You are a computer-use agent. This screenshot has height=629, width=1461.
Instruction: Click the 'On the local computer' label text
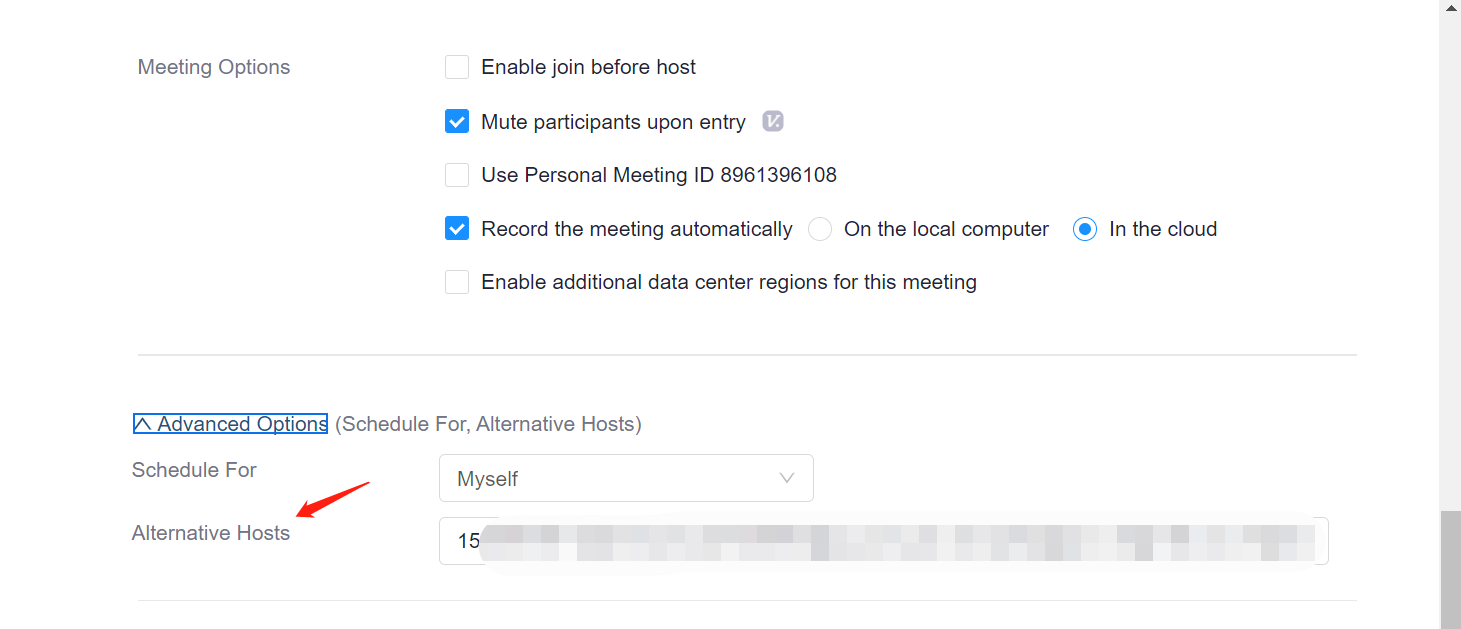(x=946, y=229)
